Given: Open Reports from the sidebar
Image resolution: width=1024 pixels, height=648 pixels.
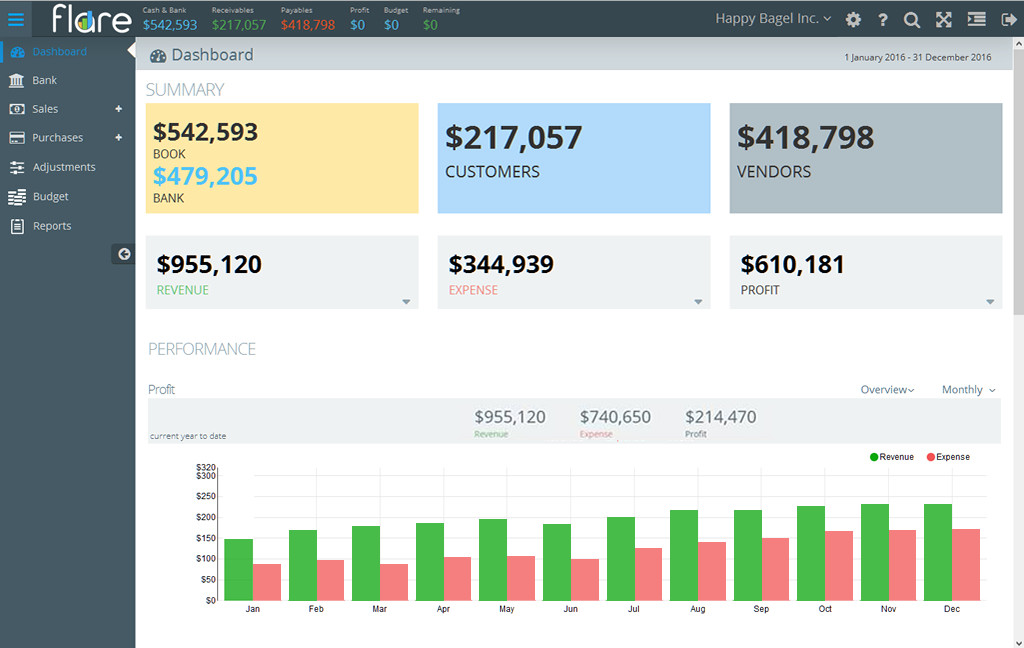Looking at the screenshot, I should click(52, 226).
